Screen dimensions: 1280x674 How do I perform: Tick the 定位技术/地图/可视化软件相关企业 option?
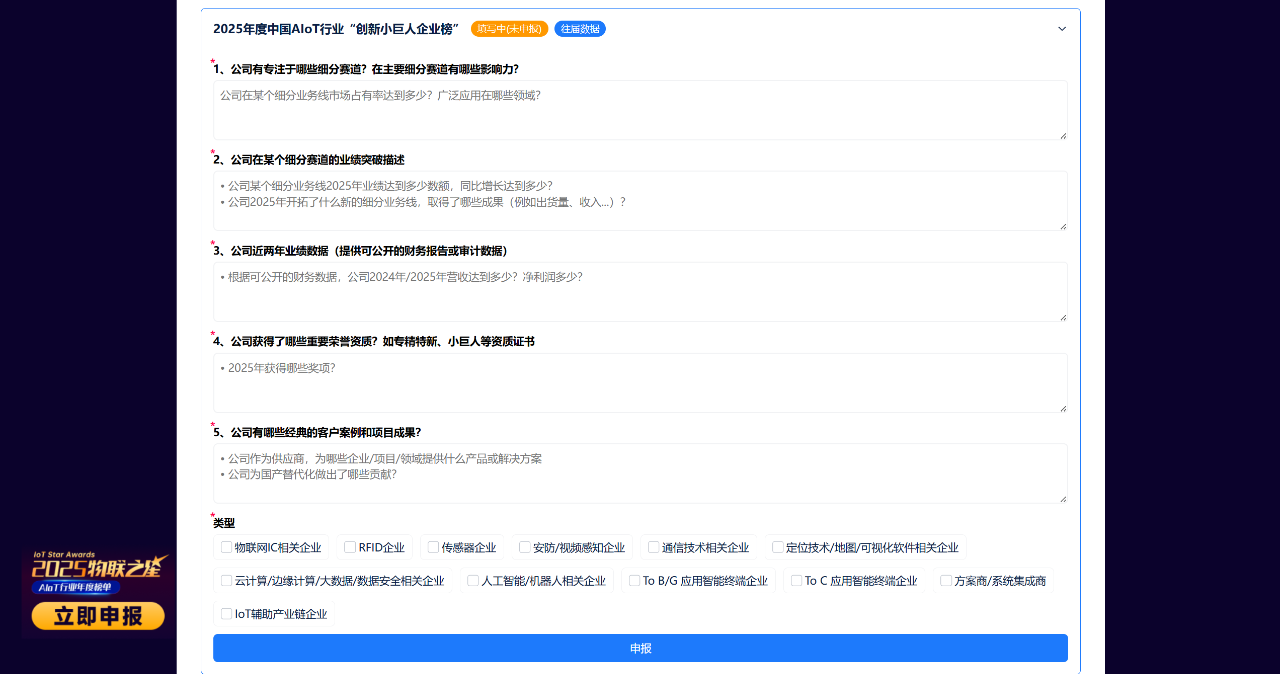pyautogui.click(x=777, y=547)
